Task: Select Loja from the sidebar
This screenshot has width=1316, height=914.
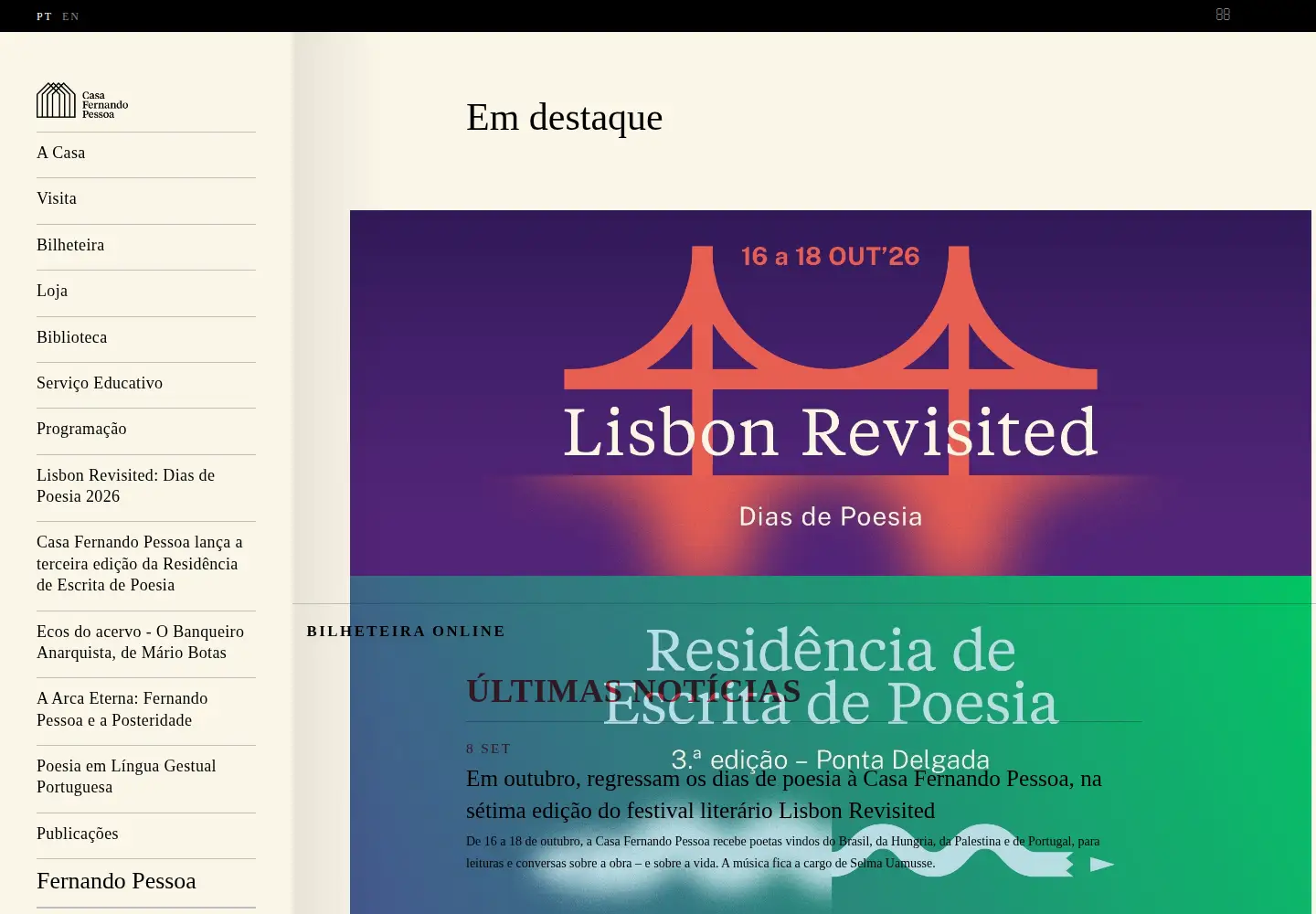Action: (52, 291)
